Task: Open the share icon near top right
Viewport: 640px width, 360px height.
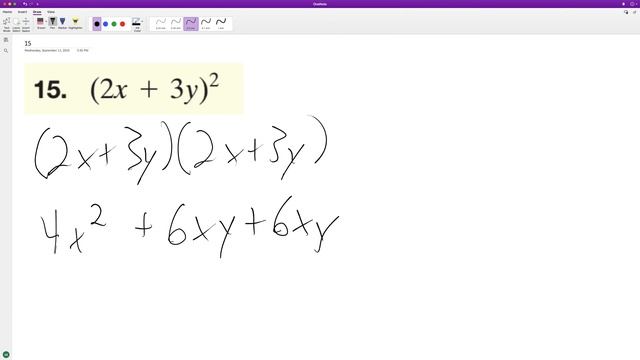Action: click(626, 12)
